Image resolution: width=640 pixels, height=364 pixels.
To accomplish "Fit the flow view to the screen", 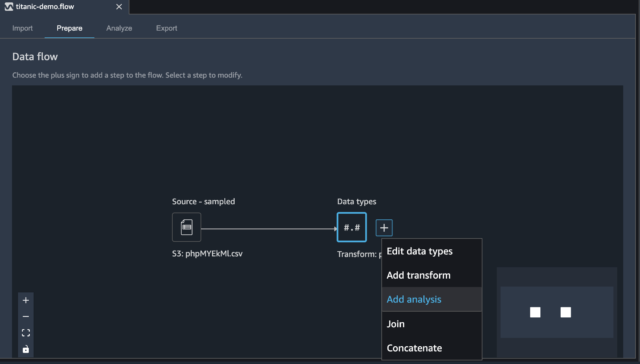I will [26, 333].
